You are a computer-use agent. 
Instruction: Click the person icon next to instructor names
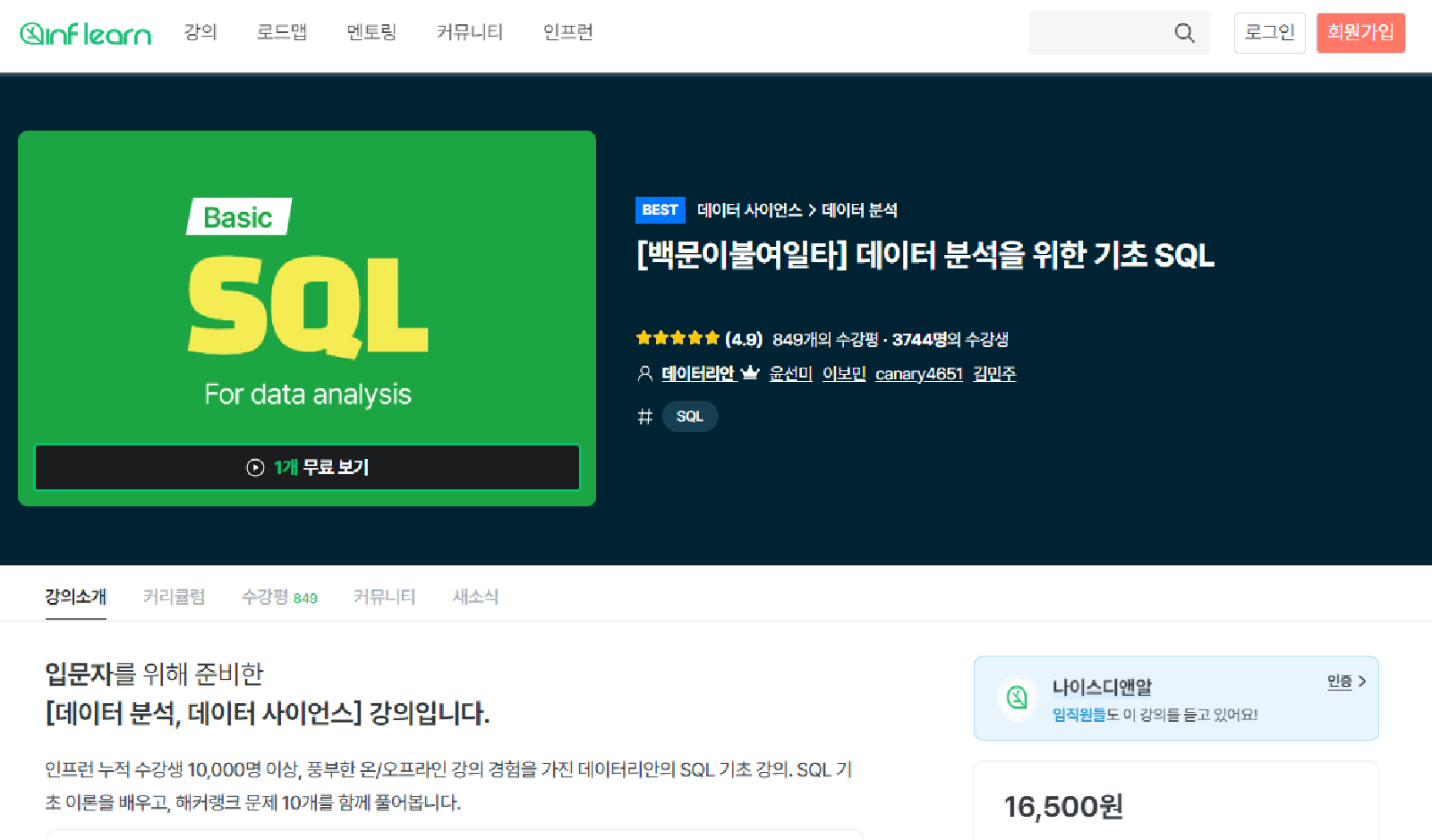[644, 374]
